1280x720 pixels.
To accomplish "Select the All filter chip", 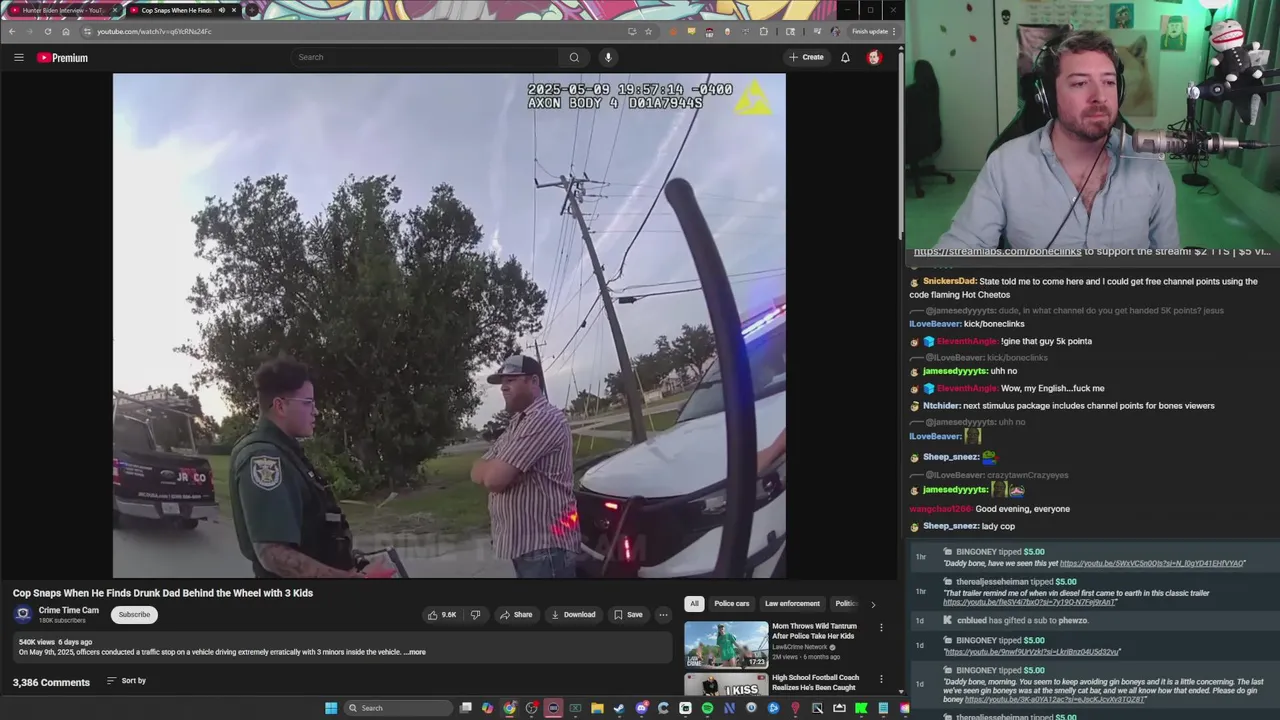I will point(694,604).
